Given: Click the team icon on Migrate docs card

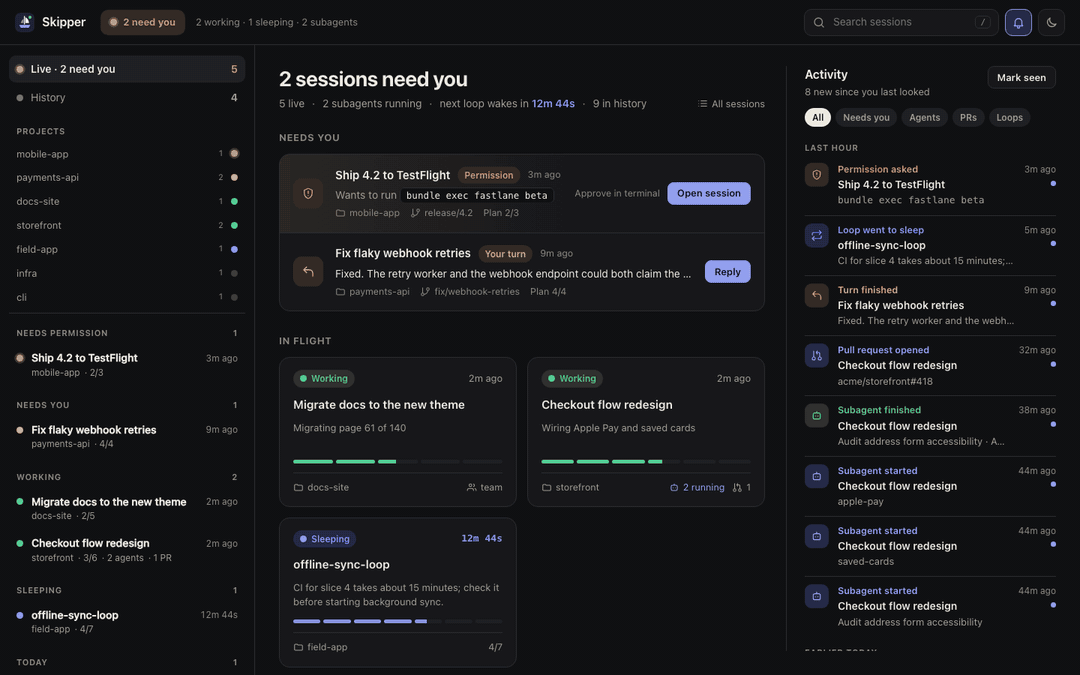Looking at the screenshot, I should pyautogui.click(x=472, y=488).
